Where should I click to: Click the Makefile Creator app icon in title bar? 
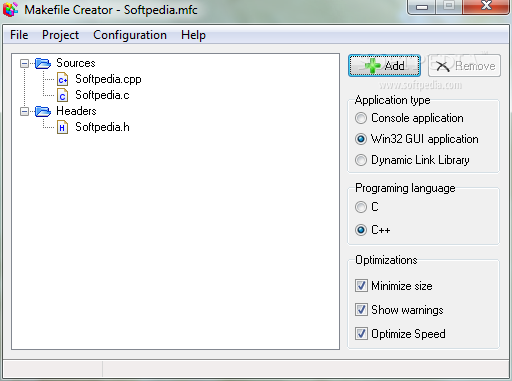(10, 9)
